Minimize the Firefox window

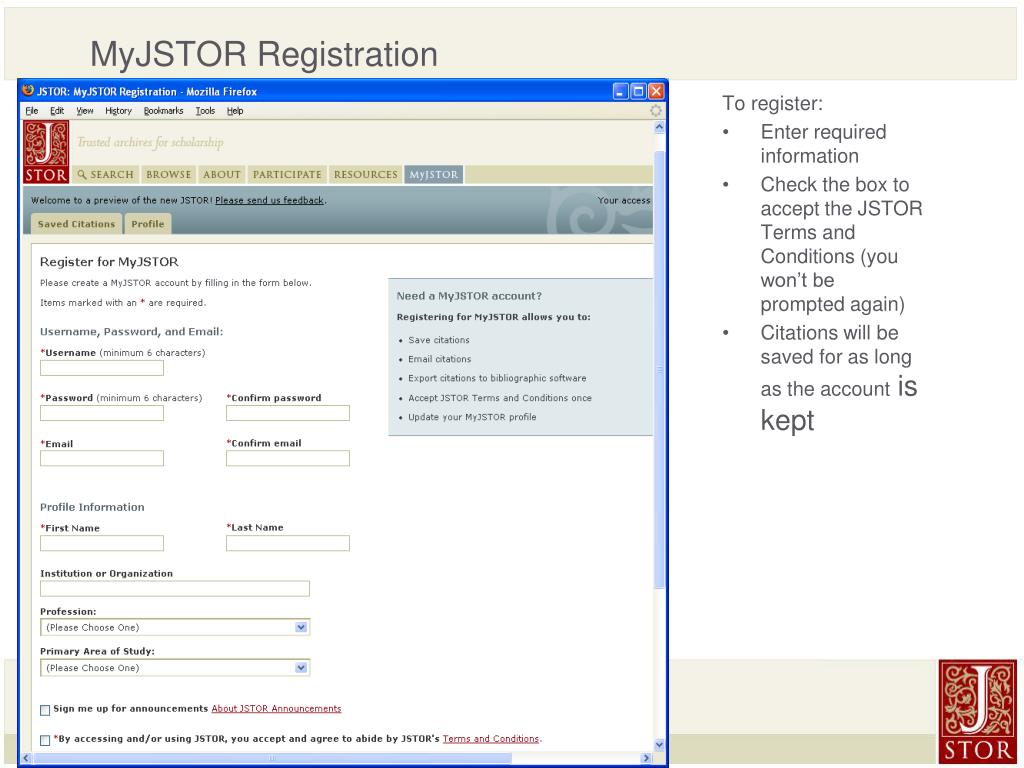coord(620,91)
